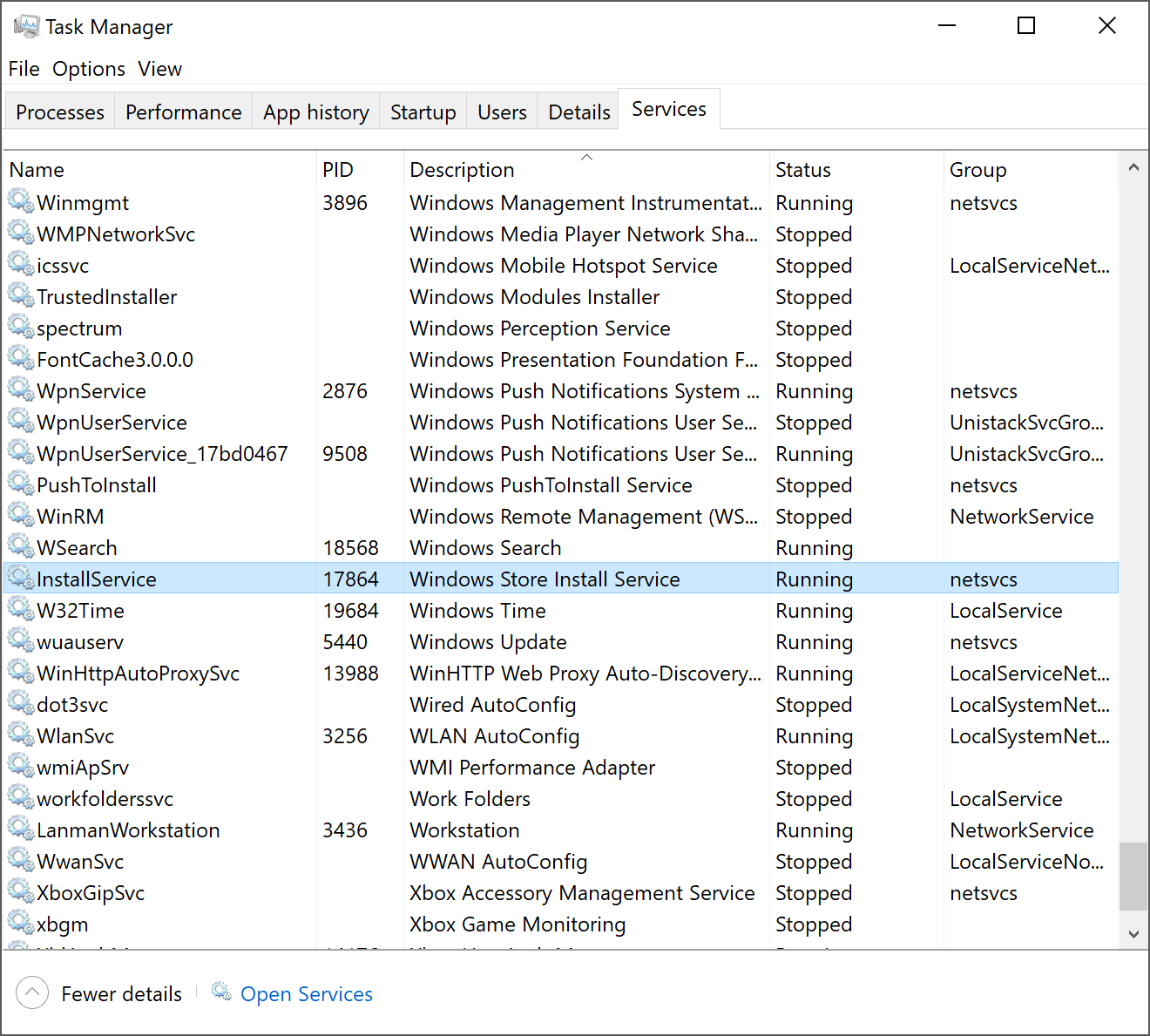Viewport: 1150px width, 1036px height.
Task: Click PID 19684 in W32Time row
Action: click(x=350, y=611)
